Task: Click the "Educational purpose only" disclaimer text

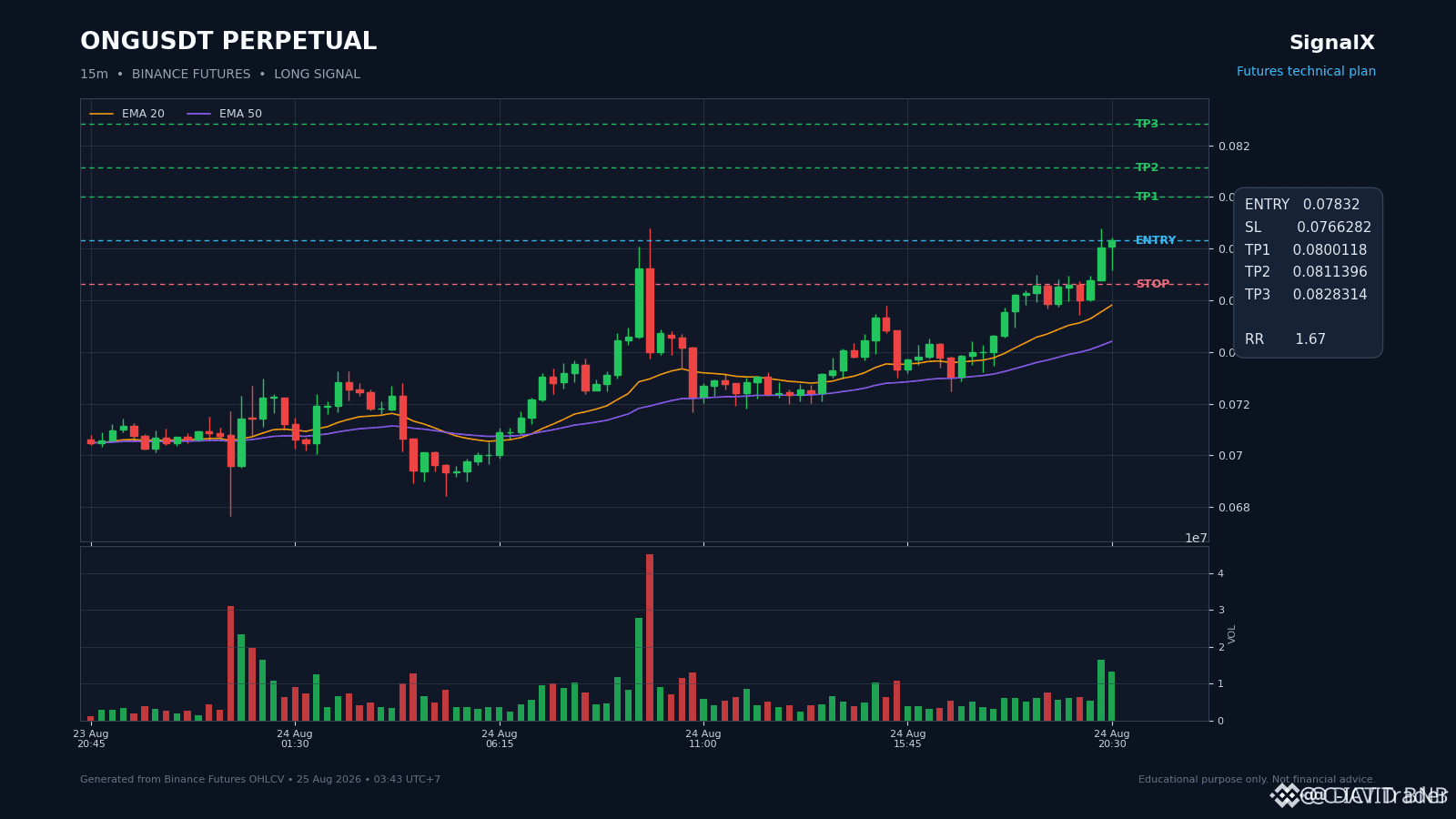Action: coord(1257,780)
